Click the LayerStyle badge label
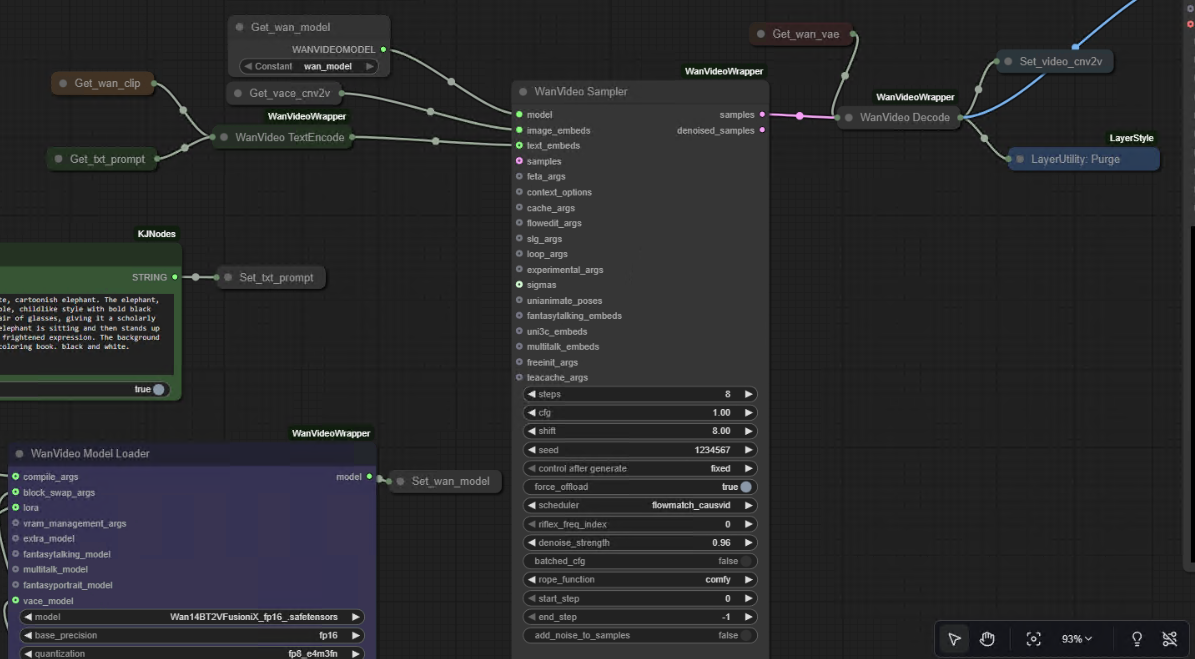Screen dimensions: 1195x659 [x=1132, y=138]
